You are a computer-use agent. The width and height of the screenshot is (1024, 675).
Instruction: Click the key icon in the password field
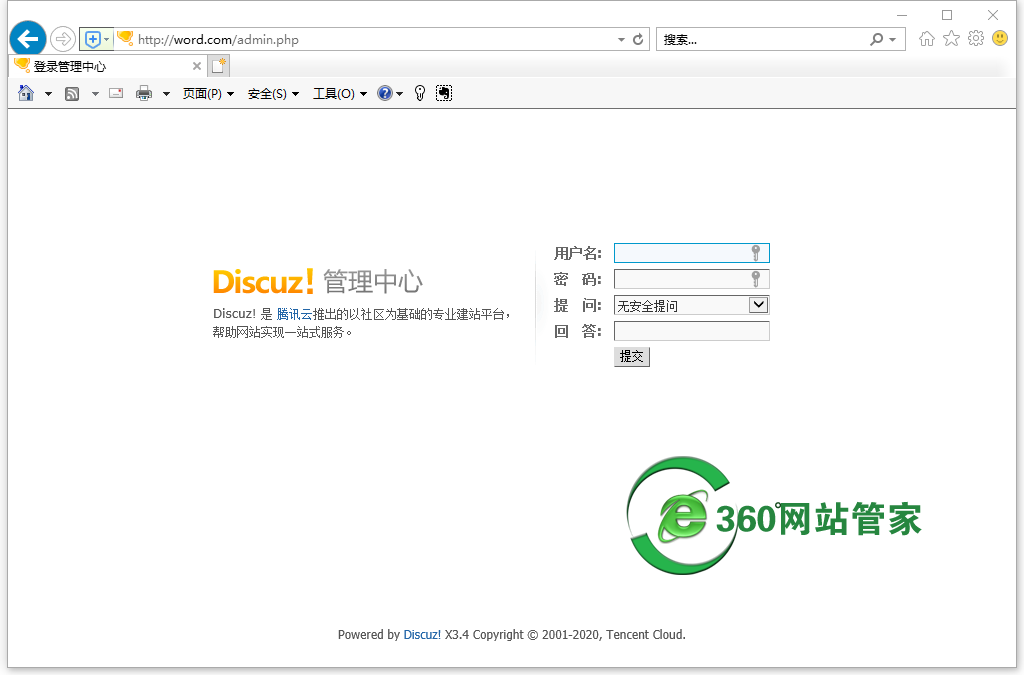[756, 279]
